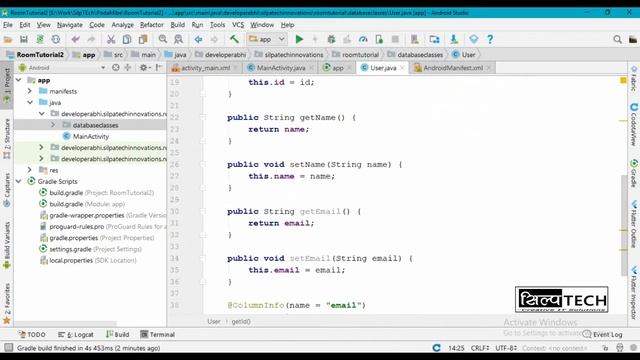Open the Gradle side panel tab
The image size is (640, 360).
click(634, 173)
